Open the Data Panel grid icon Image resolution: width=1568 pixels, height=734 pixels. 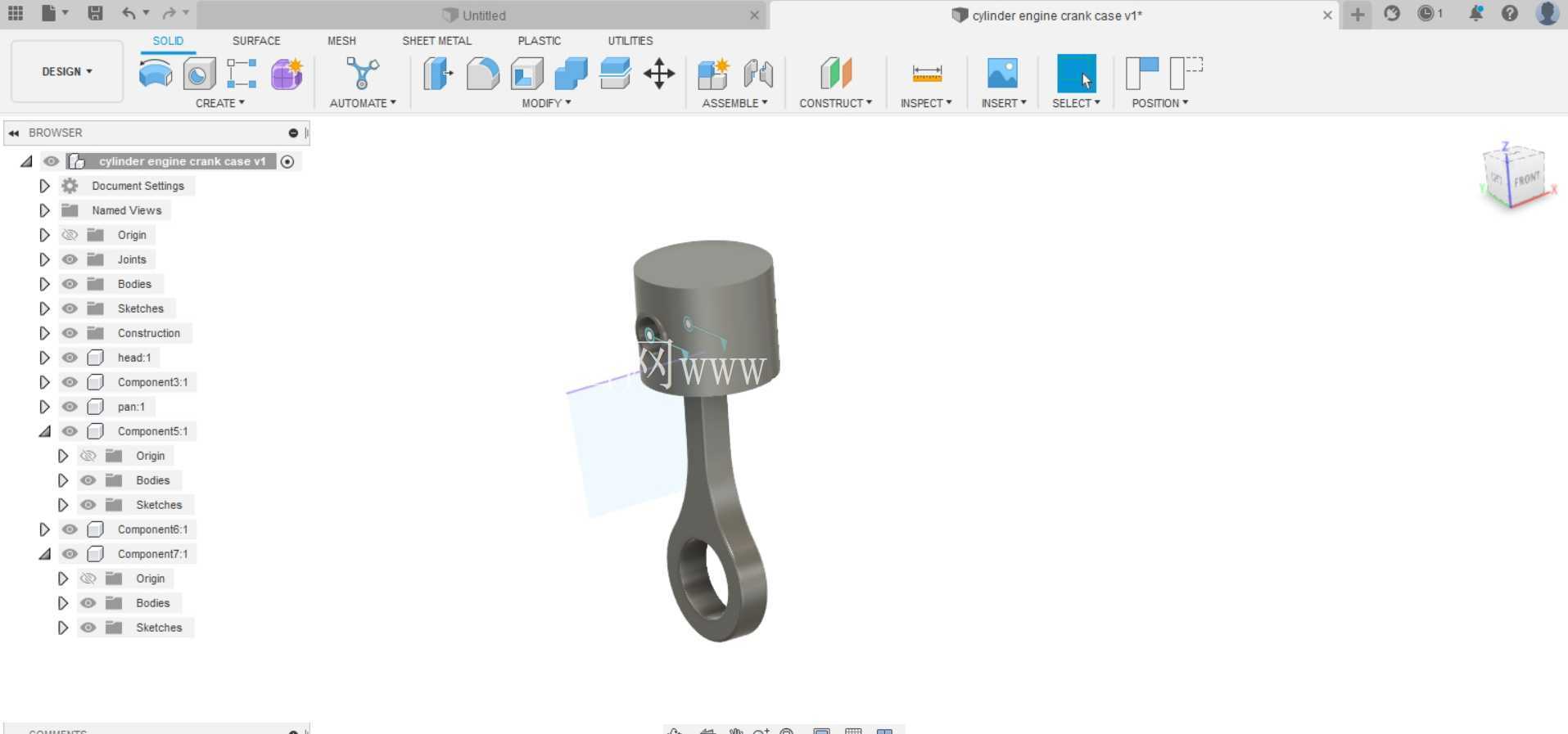coord(15,13)
